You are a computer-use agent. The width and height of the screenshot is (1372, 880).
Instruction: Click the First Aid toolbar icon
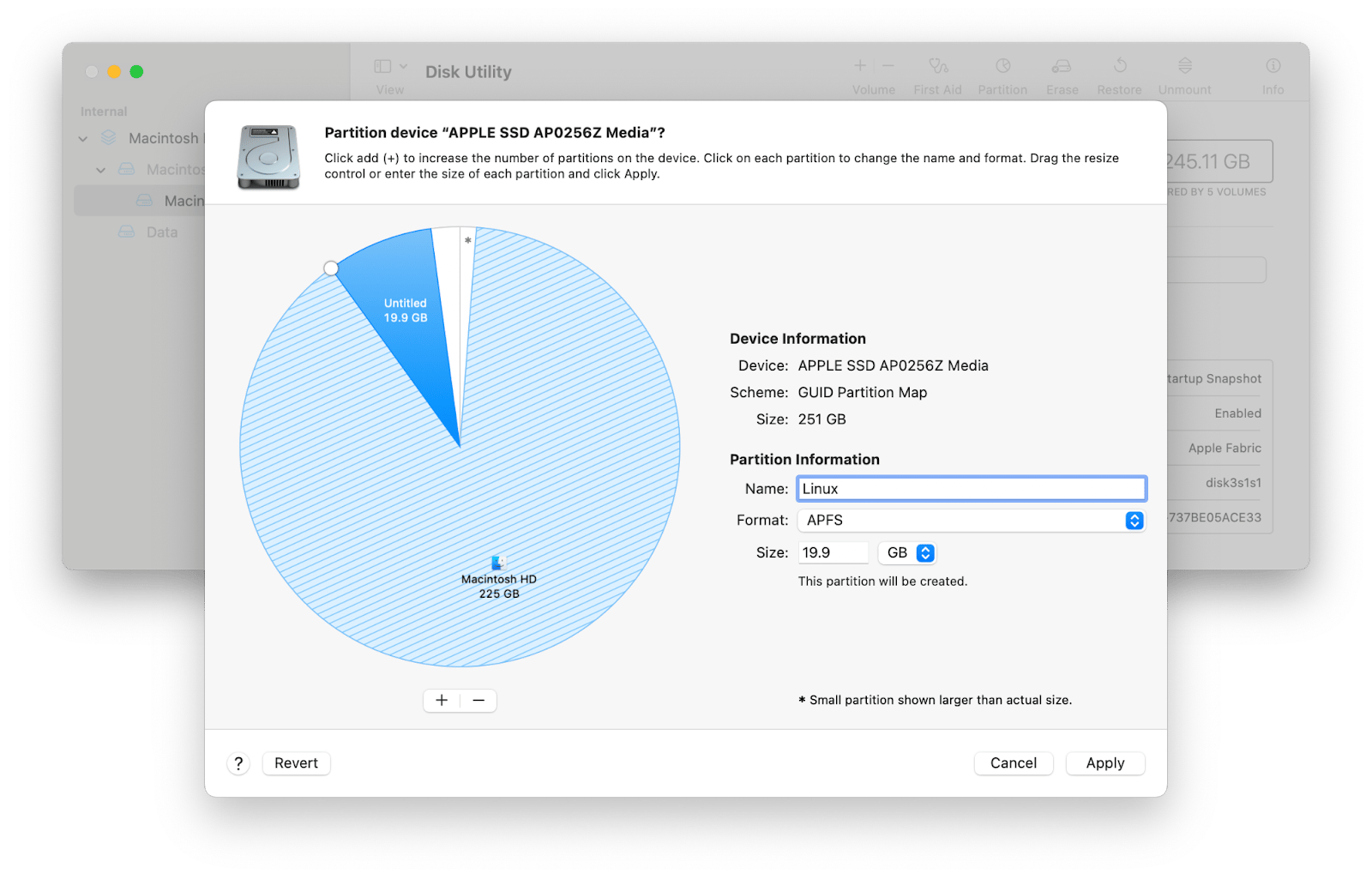click(938, 66)
